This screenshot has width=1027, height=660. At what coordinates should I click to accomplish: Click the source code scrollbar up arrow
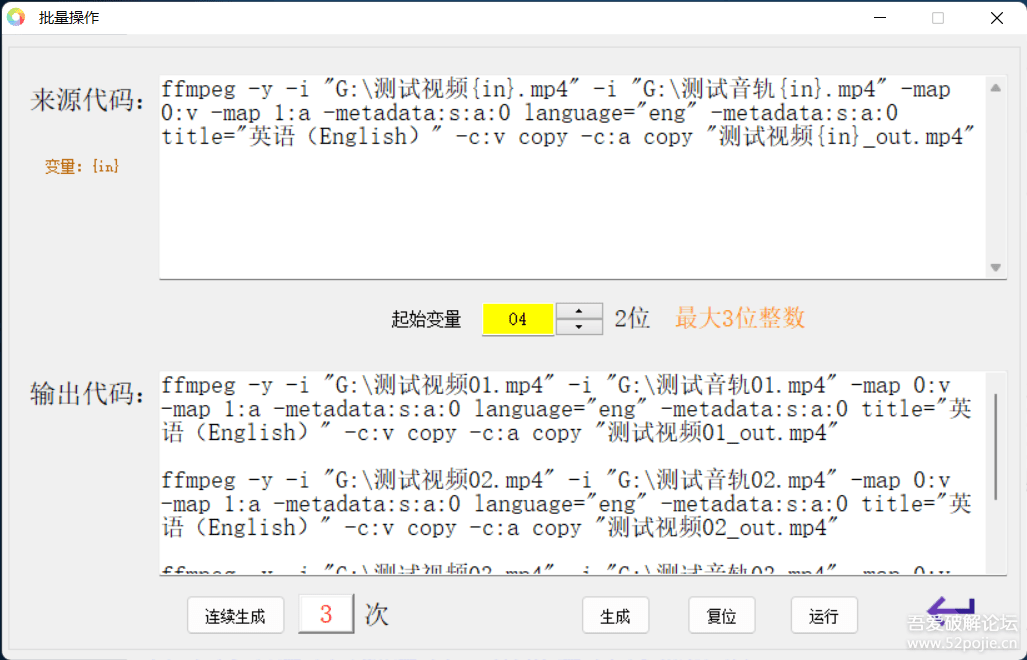(996, 88)
